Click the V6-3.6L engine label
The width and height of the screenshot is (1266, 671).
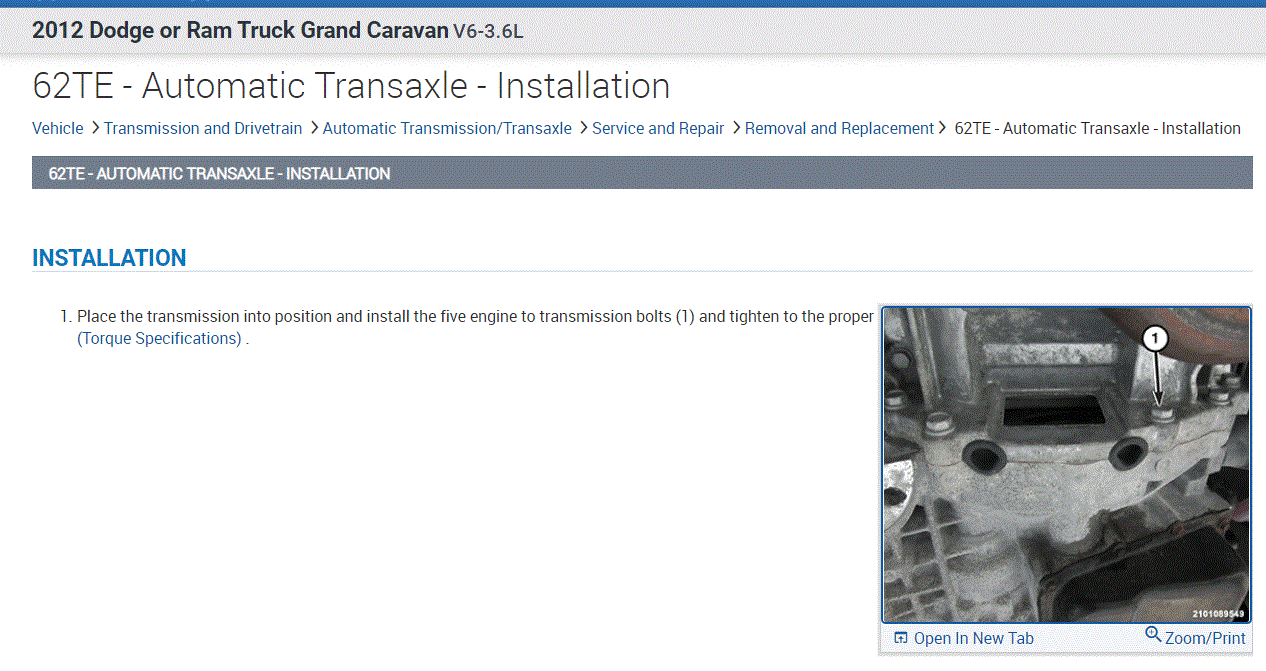click(488, 31)
